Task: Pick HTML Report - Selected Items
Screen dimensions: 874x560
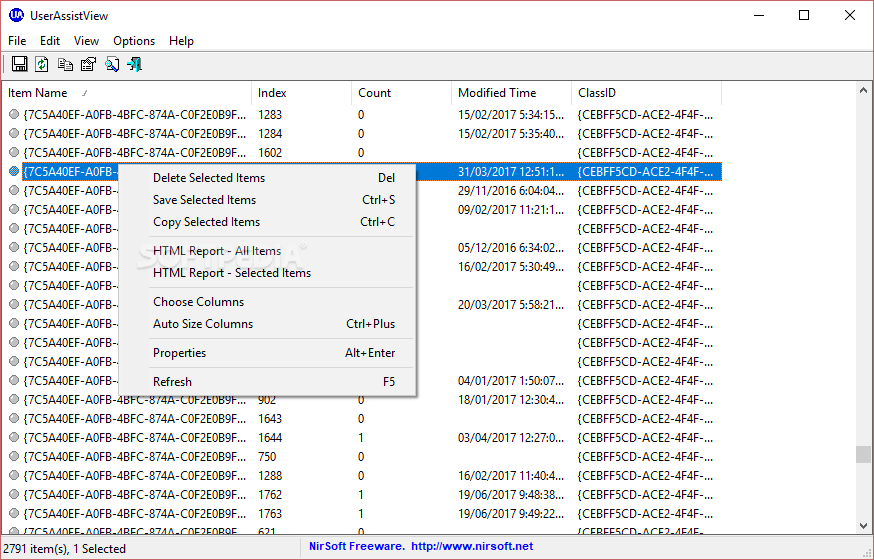Action: point(268,273)
